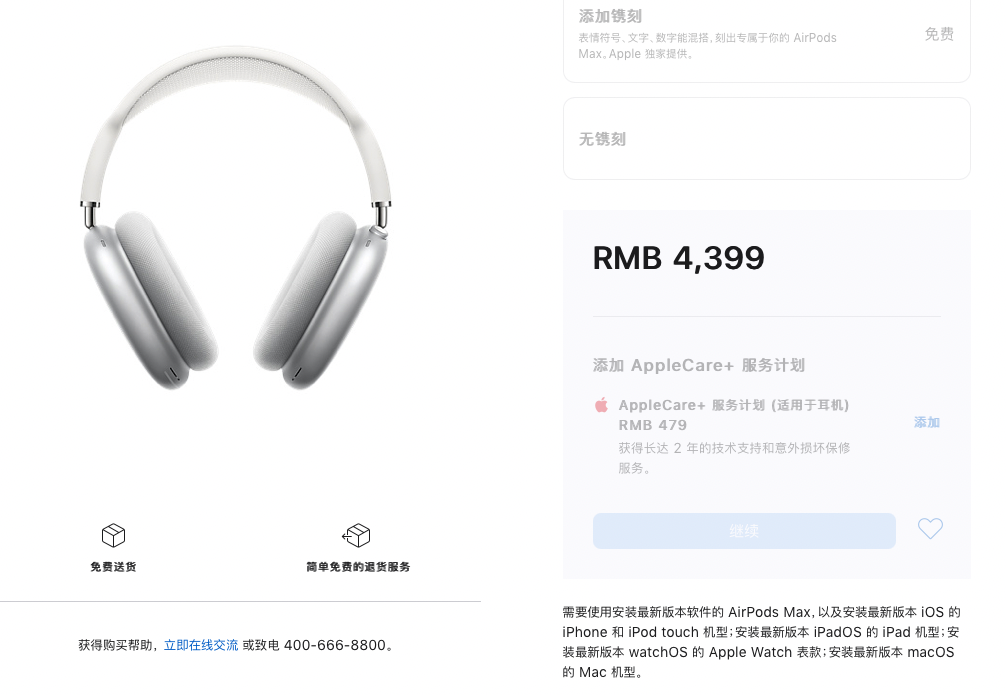Click the 简单免费的退货服务 label
The width and height of the screenshot is (1006, 695).
(358, 567)
